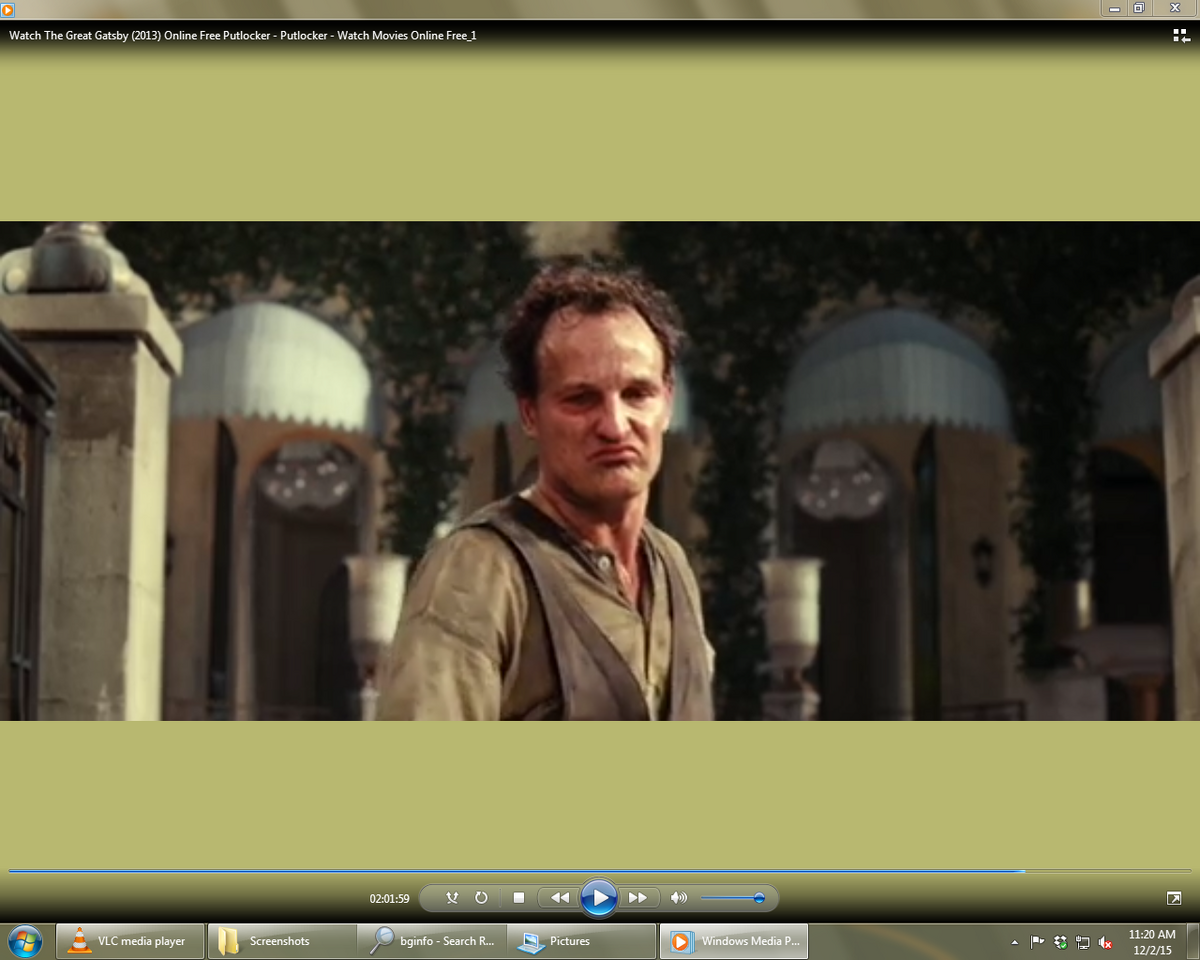Open the clock showing 11:20 AM

[1151, 942]
